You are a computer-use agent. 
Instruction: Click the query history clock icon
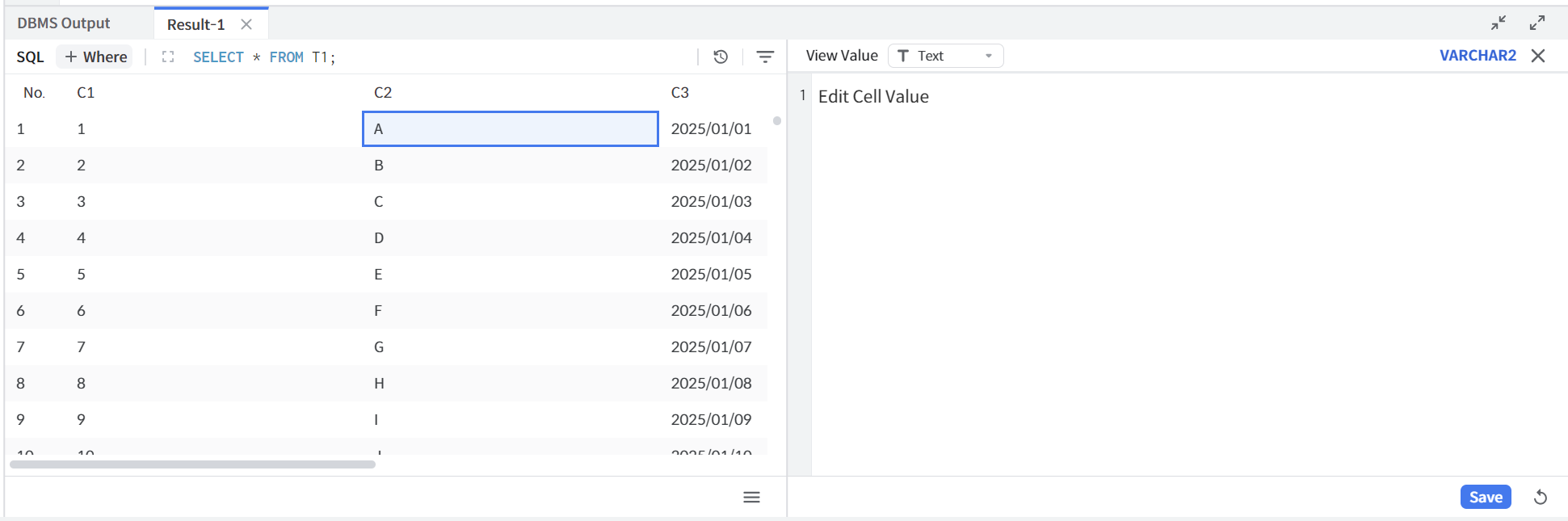721,57
